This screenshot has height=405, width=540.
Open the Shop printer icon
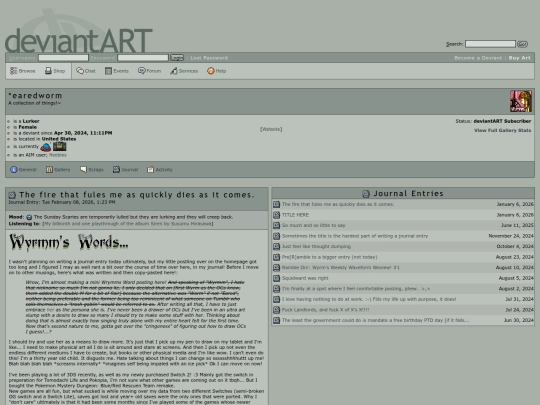click(48, 71)
